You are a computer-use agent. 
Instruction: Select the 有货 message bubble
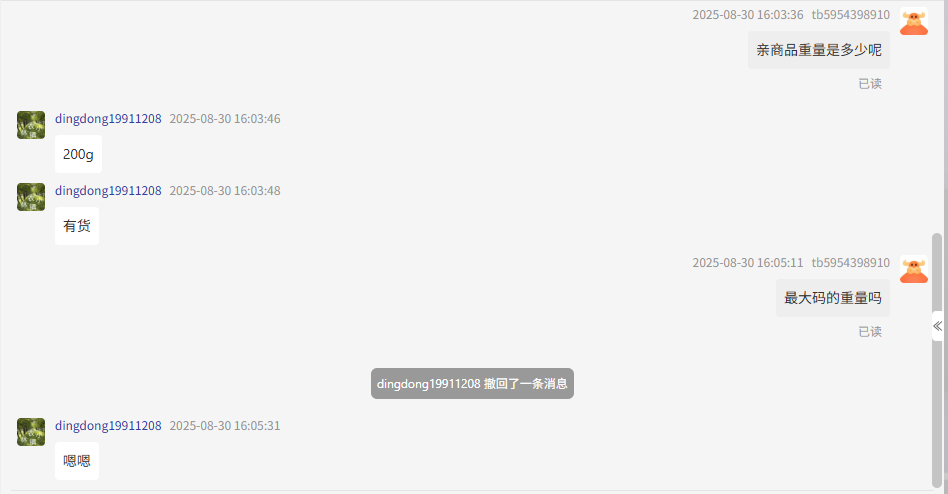point(77,226)
